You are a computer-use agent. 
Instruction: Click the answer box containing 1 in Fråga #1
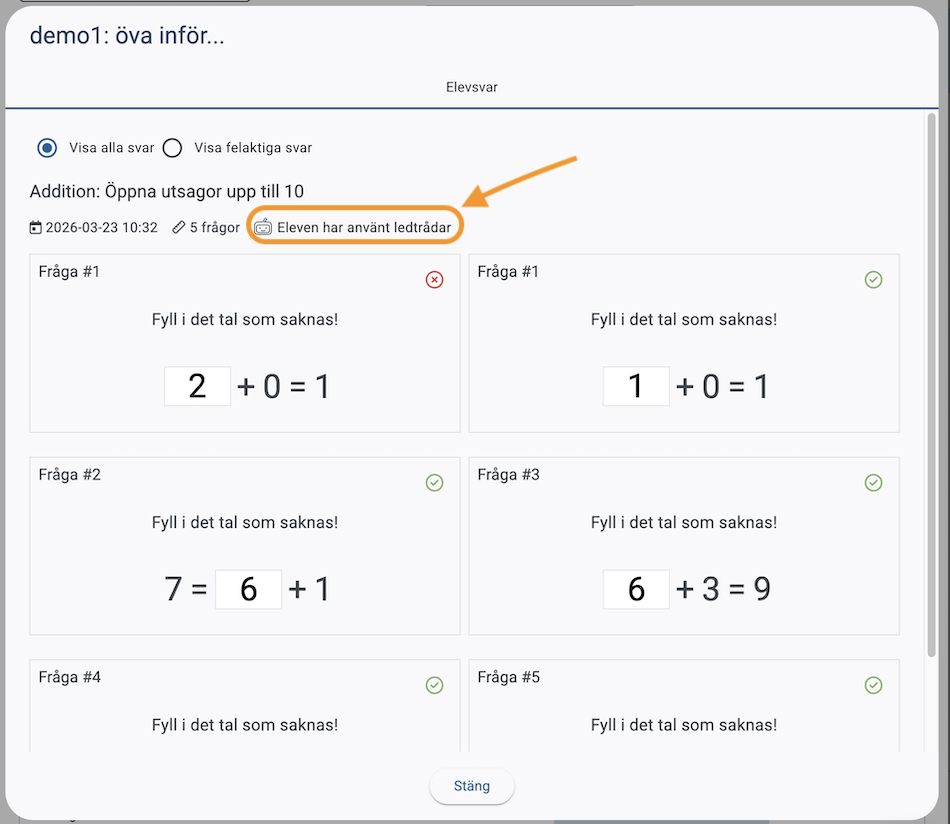[x=636, y=386]
